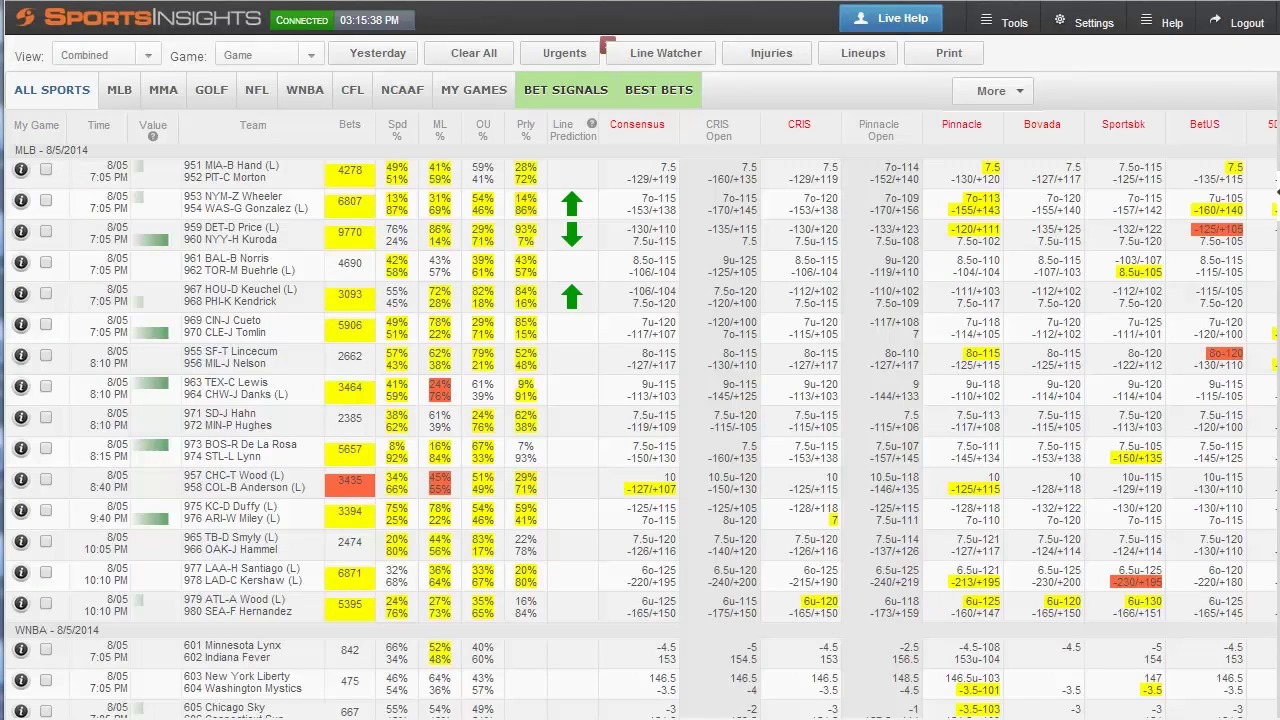Viewport: 1280px width, 720px height.
Task: Open info icon for TEX-C Lewis game
Action: click(20, 387)
